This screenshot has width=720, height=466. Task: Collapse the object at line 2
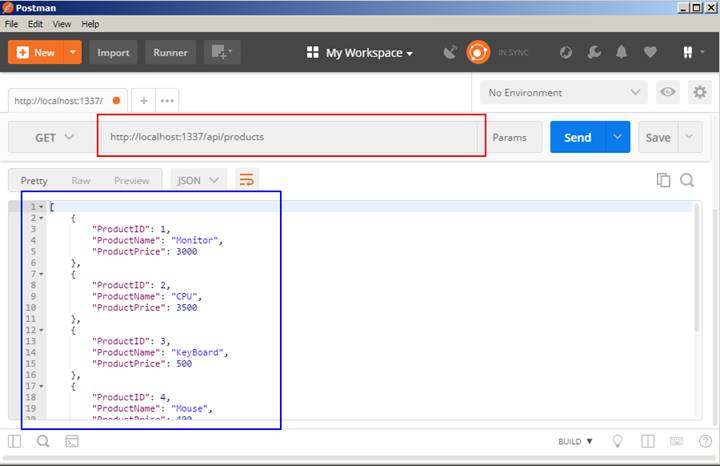click(x=41, y=218)
